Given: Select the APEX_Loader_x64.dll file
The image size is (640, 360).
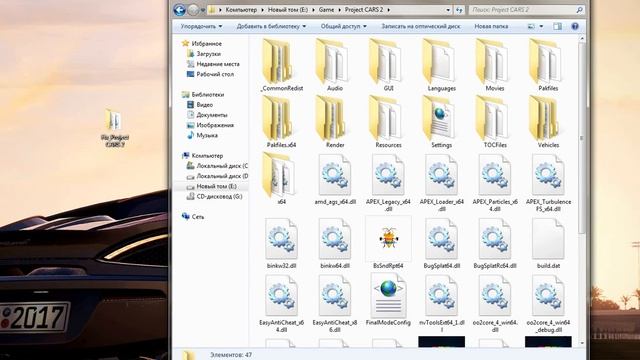Looking at the screenshot, I should point(442,183).
